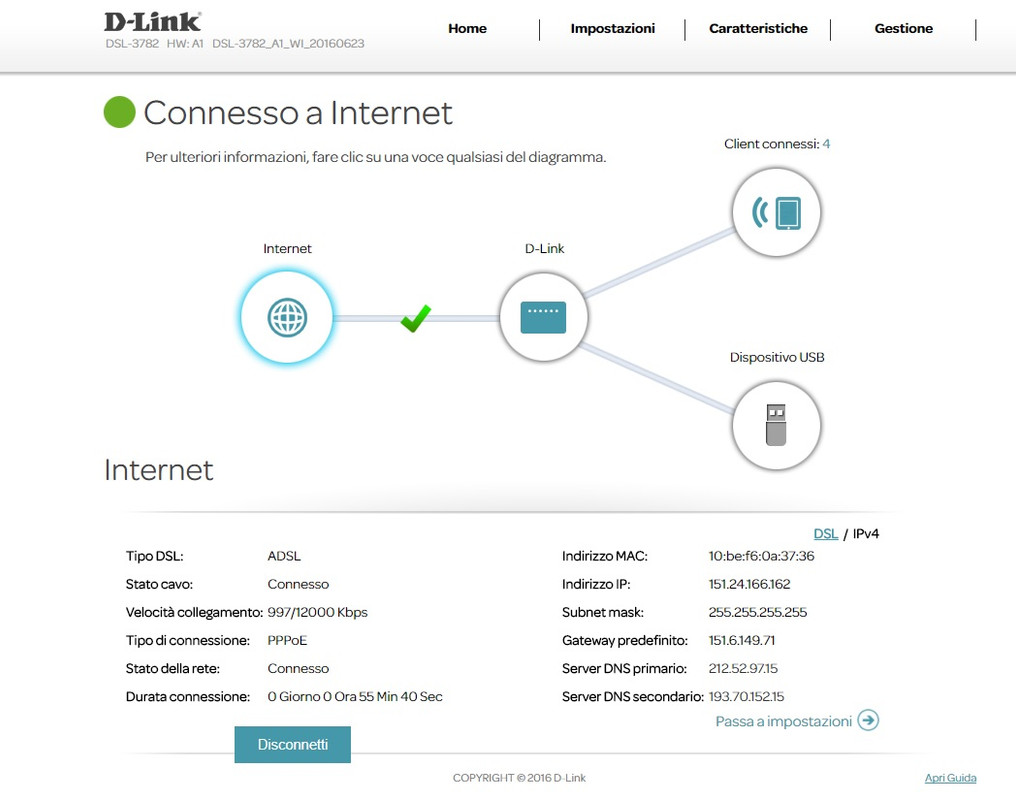Open the D-Link router icon

click(x=544, y=317)
